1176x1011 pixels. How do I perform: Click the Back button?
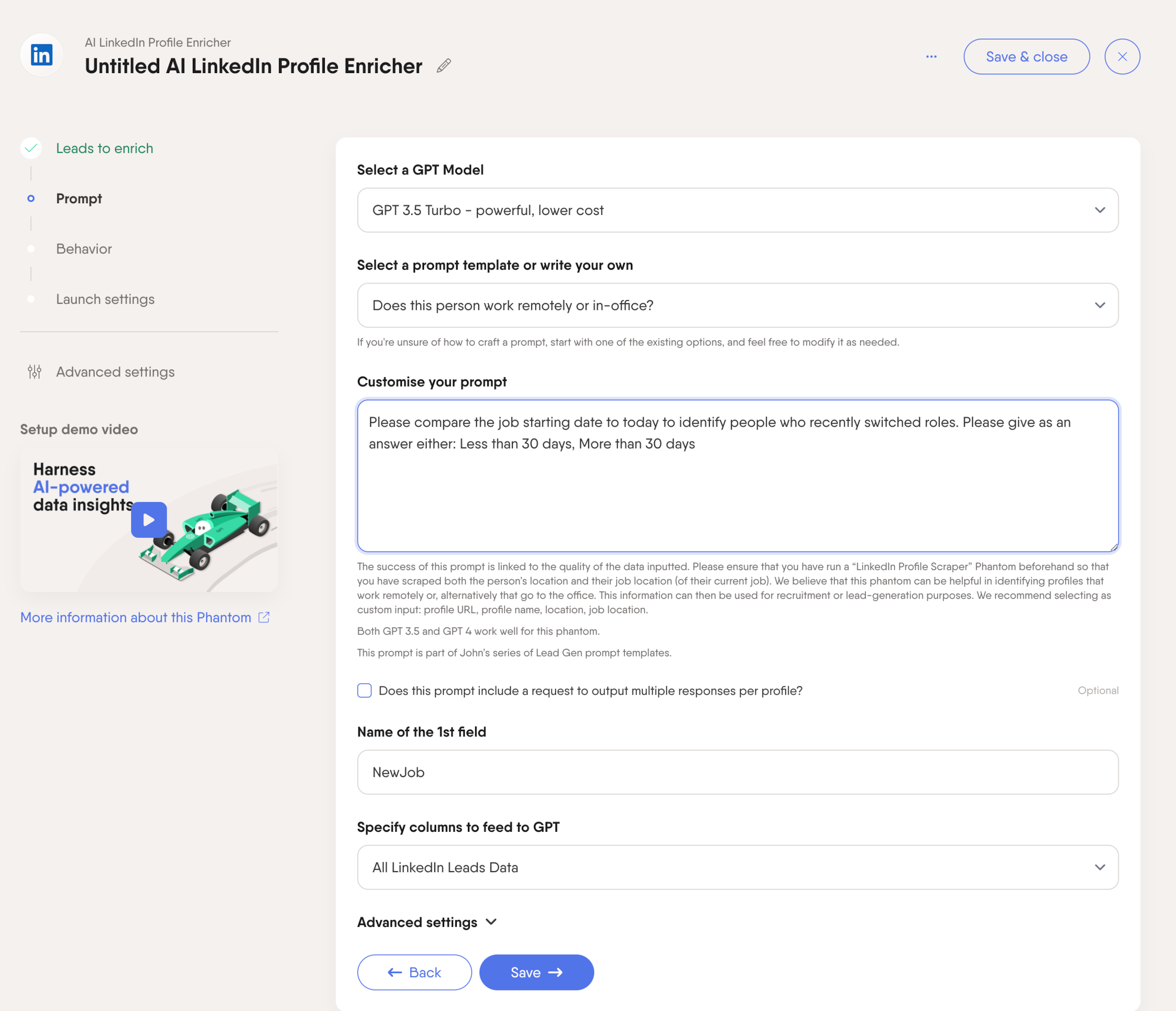coord(414,973)
